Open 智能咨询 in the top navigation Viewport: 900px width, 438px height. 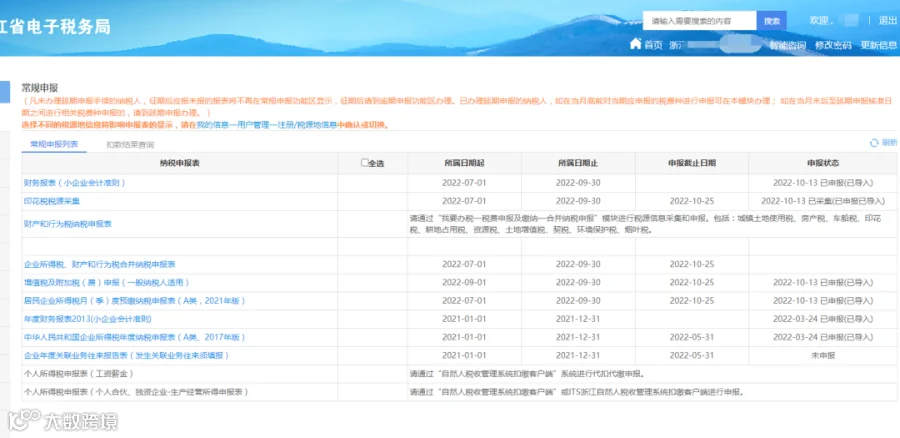[788, 45]
